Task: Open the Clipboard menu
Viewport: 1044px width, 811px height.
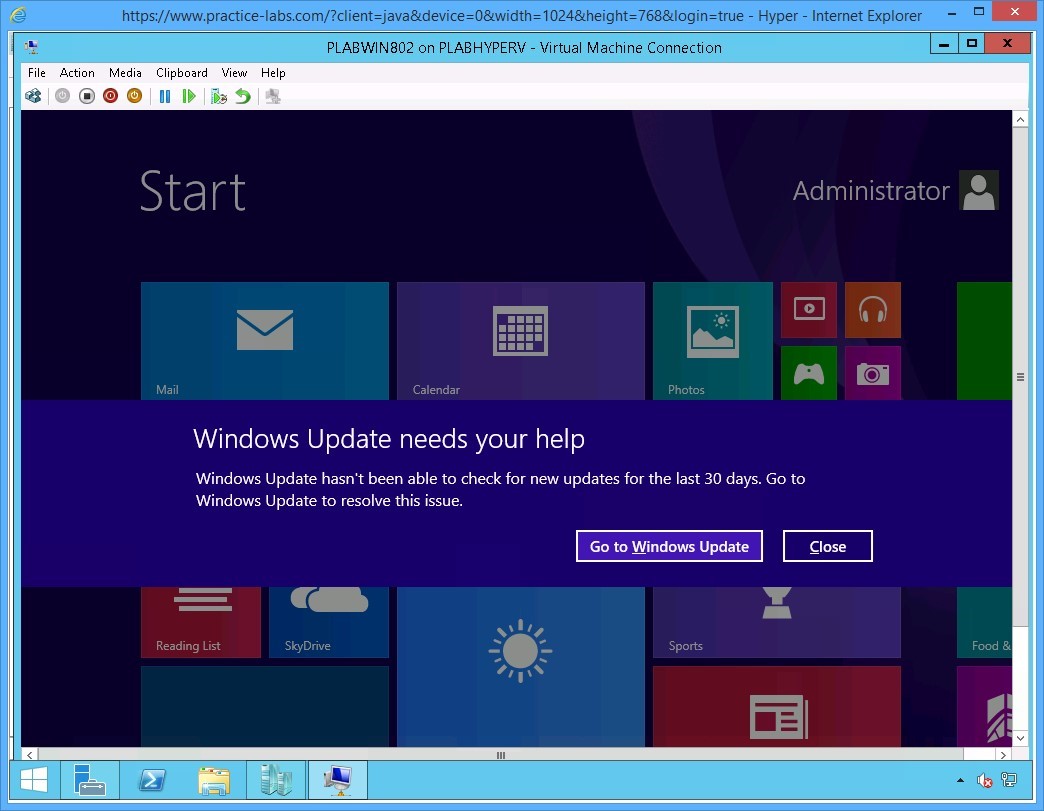Action: point(181,72)
